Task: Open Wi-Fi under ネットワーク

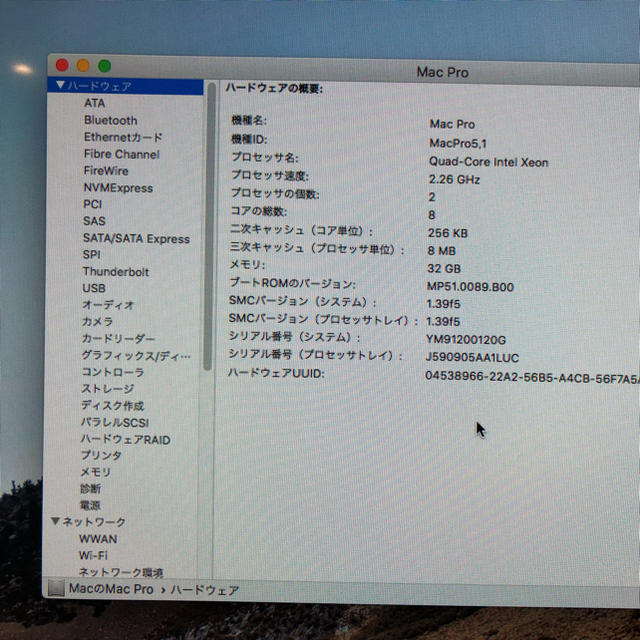Action: pyautogui.click(x=93, y=556)
